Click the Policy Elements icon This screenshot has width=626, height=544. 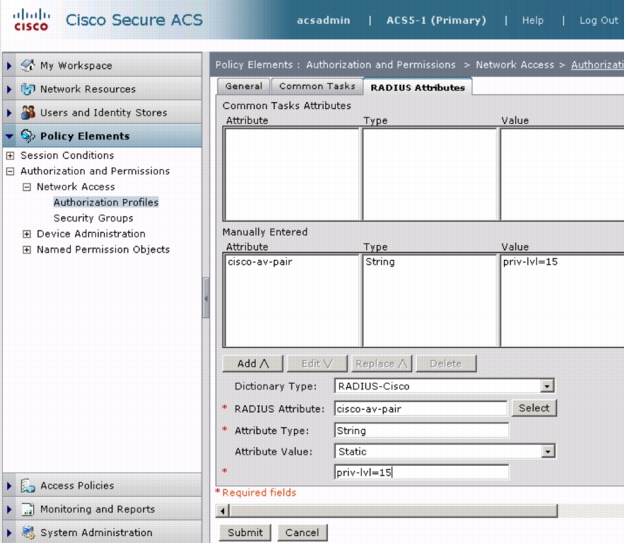(x=28, y=136)
